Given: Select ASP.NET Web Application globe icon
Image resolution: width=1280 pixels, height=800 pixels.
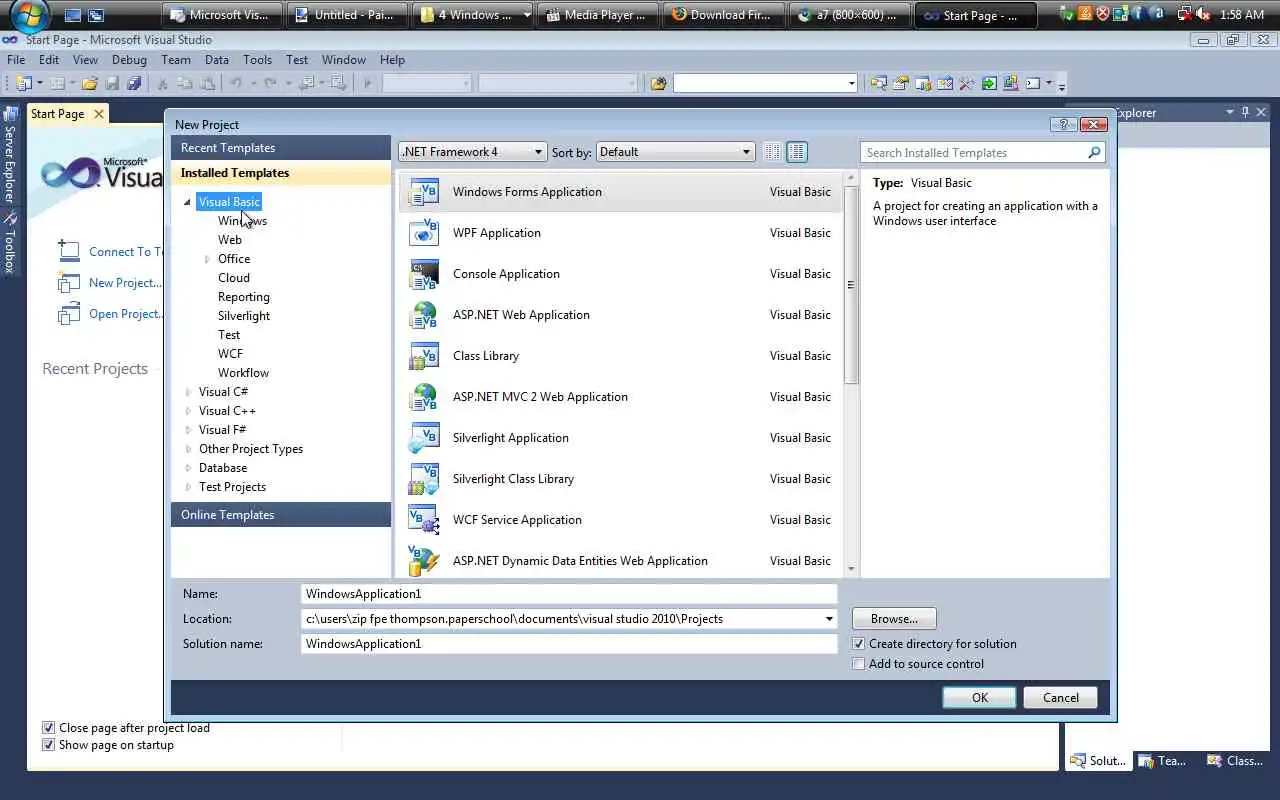Looking at the screenshot, I should (424, 315).
